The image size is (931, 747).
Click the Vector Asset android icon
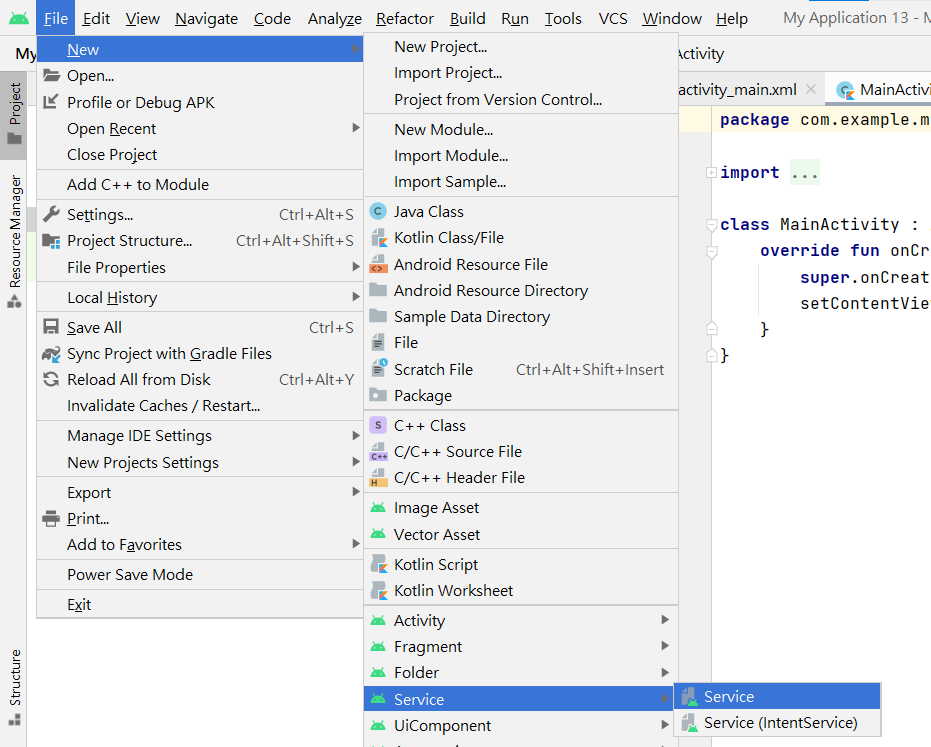tap(378, 534)
